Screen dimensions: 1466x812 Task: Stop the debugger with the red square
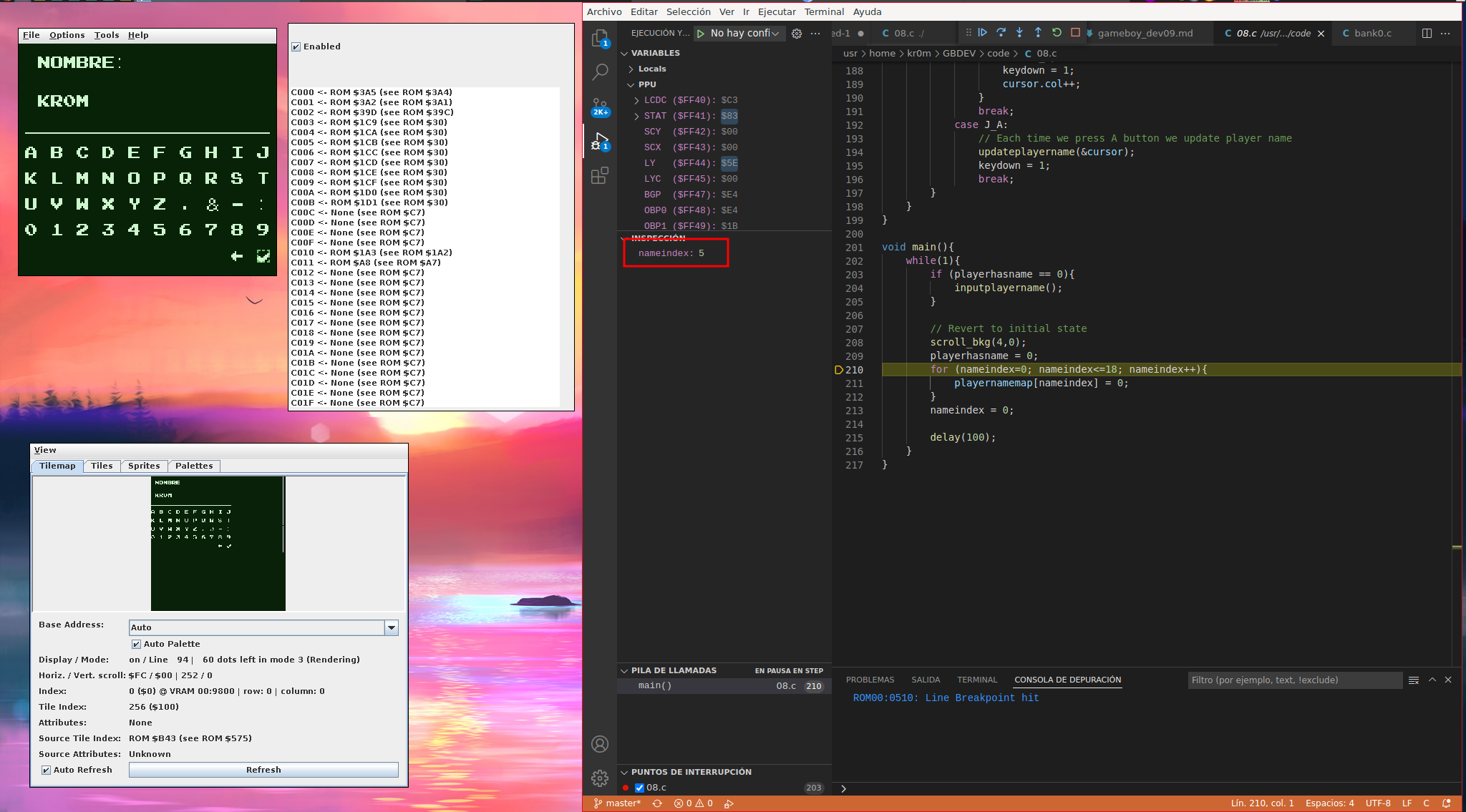tap(1075, 33)
